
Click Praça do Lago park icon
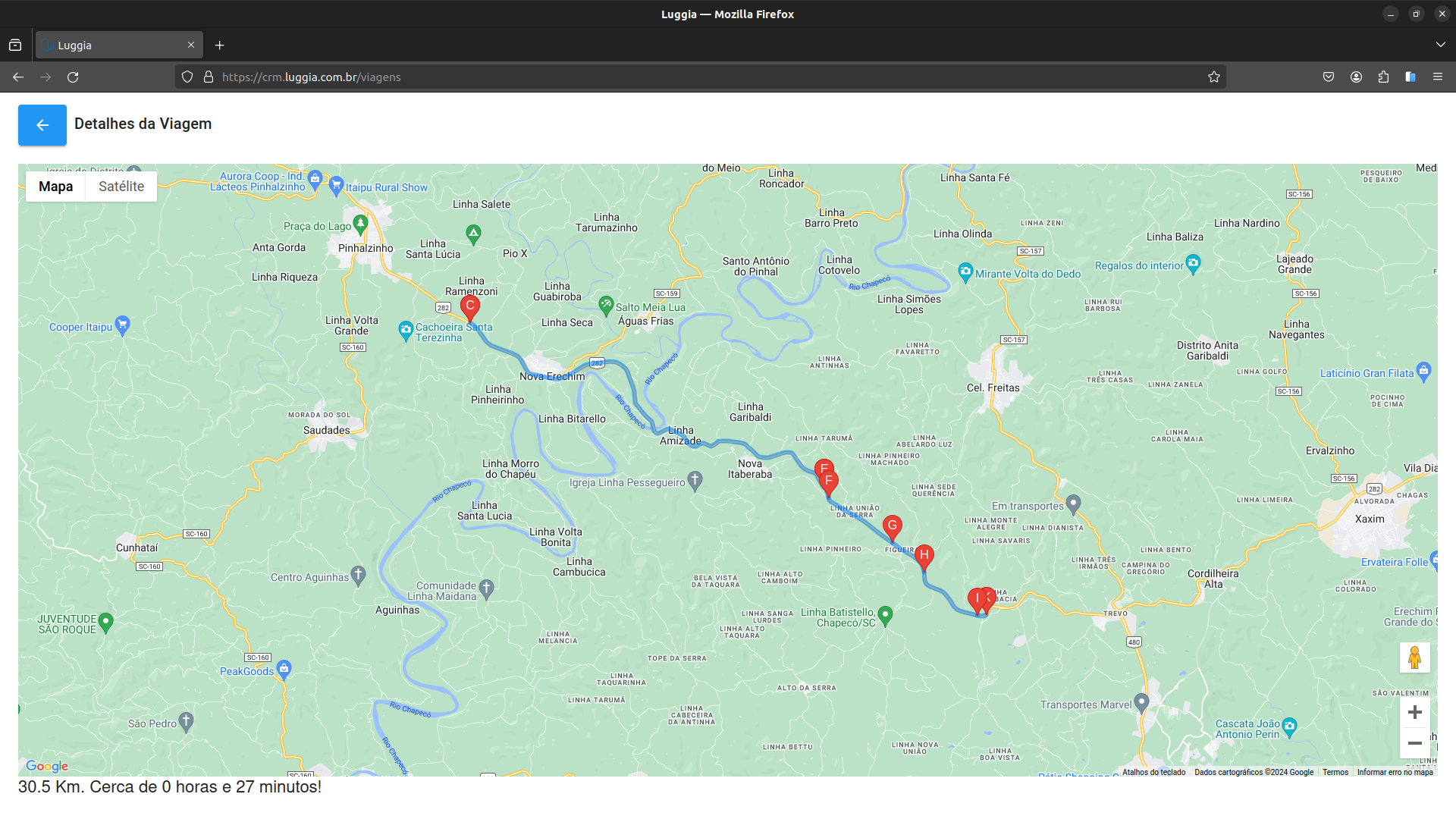pos(360,224)
